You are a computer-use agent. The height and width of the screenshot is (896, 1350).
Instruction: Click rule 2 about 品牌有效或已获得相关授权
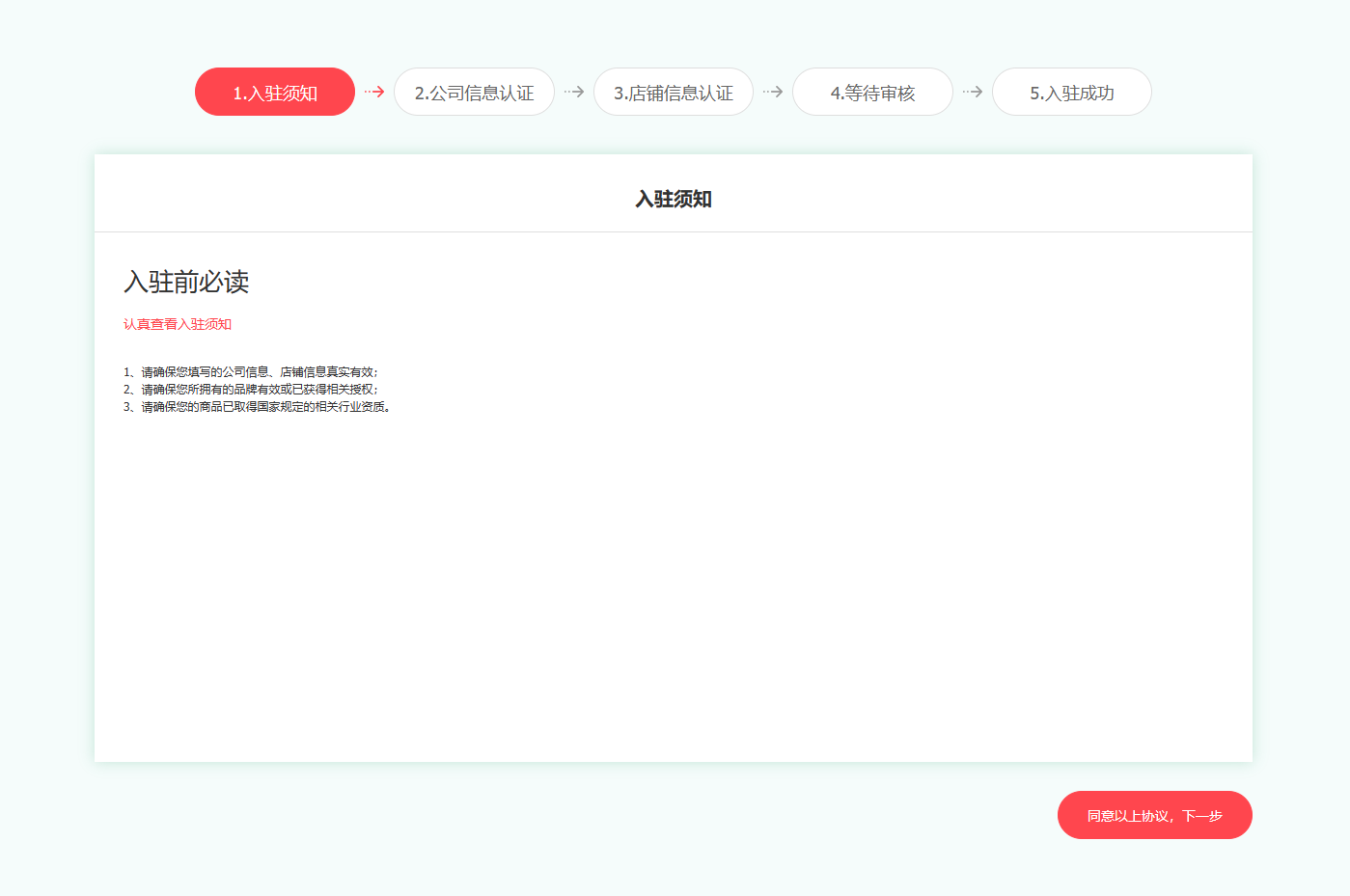251,390
